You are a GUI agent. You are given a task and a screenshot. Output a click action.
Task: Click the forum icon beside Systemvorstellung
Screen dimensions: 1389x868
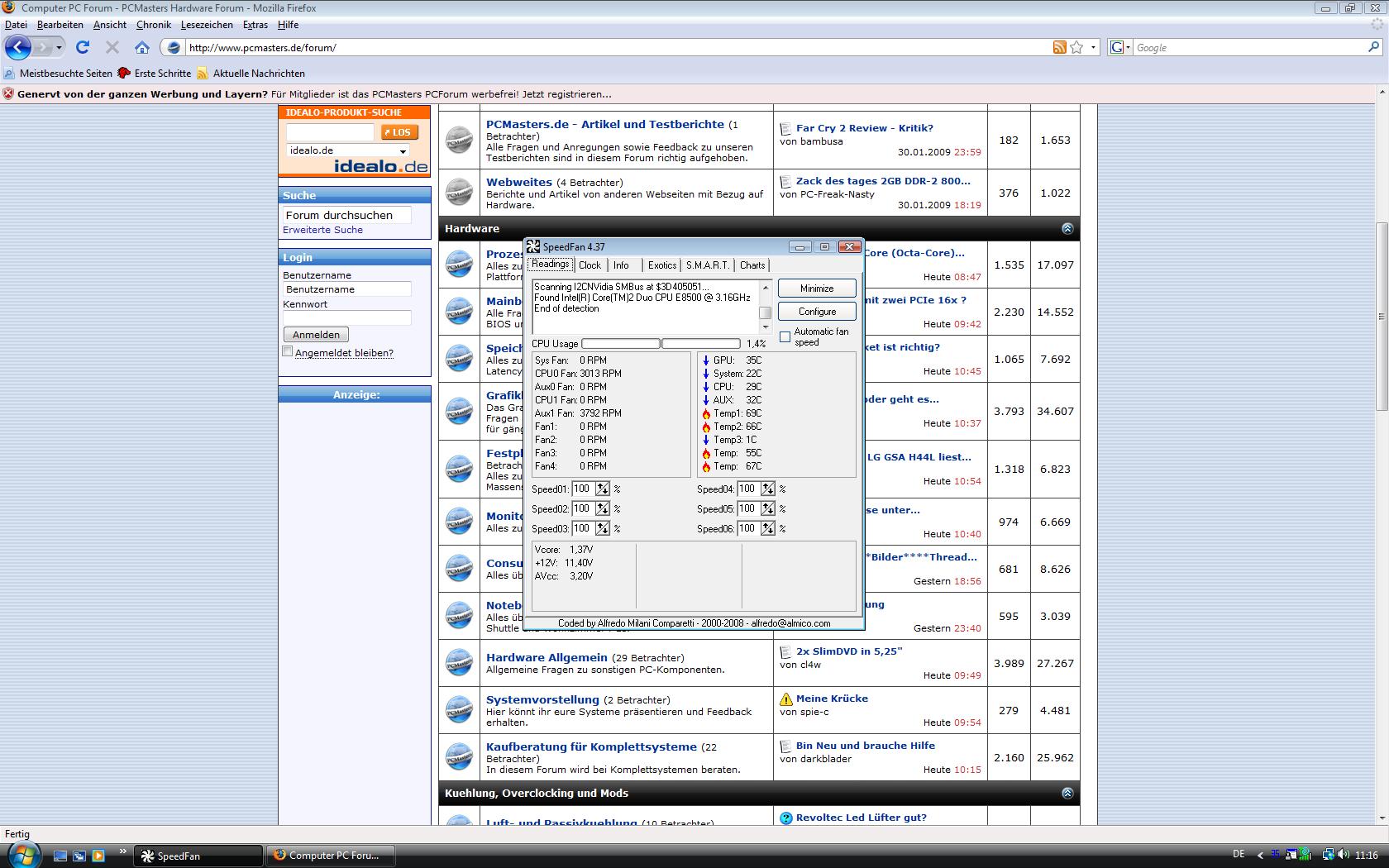click(459, 709)
